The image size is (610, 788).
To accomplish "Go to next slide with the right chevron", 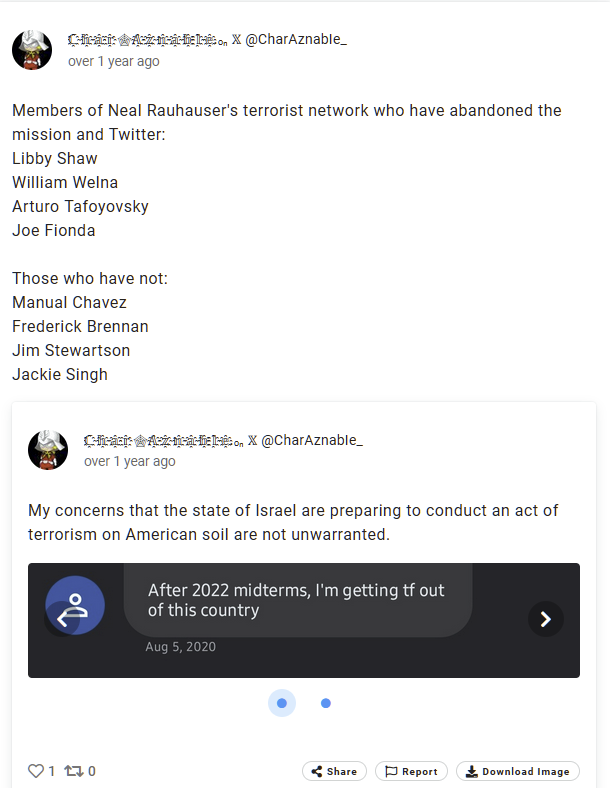I will click(546, 619).
